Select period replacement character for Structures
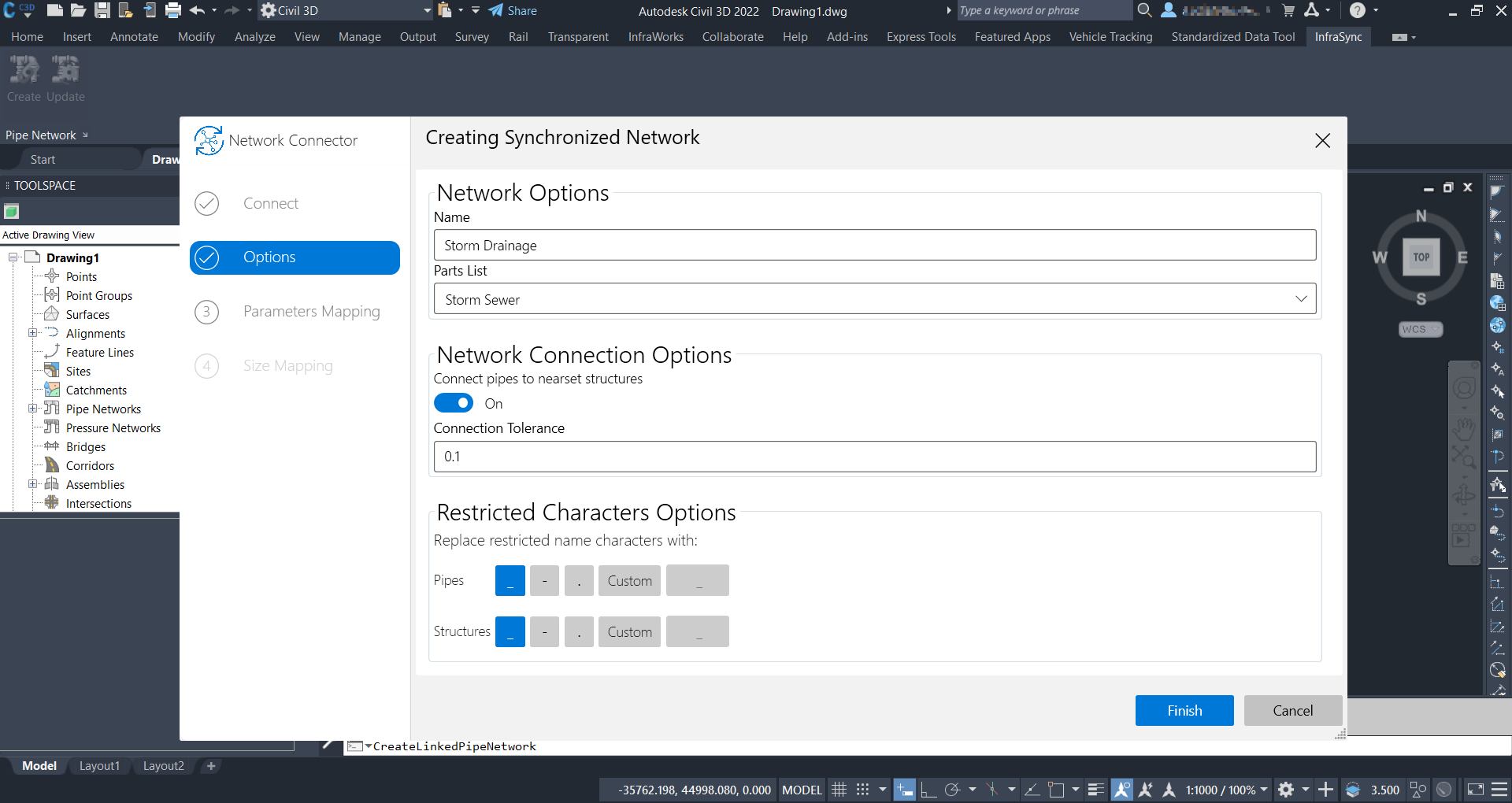The height and width of the screenshot is (803, 1512). click(579, 632)
